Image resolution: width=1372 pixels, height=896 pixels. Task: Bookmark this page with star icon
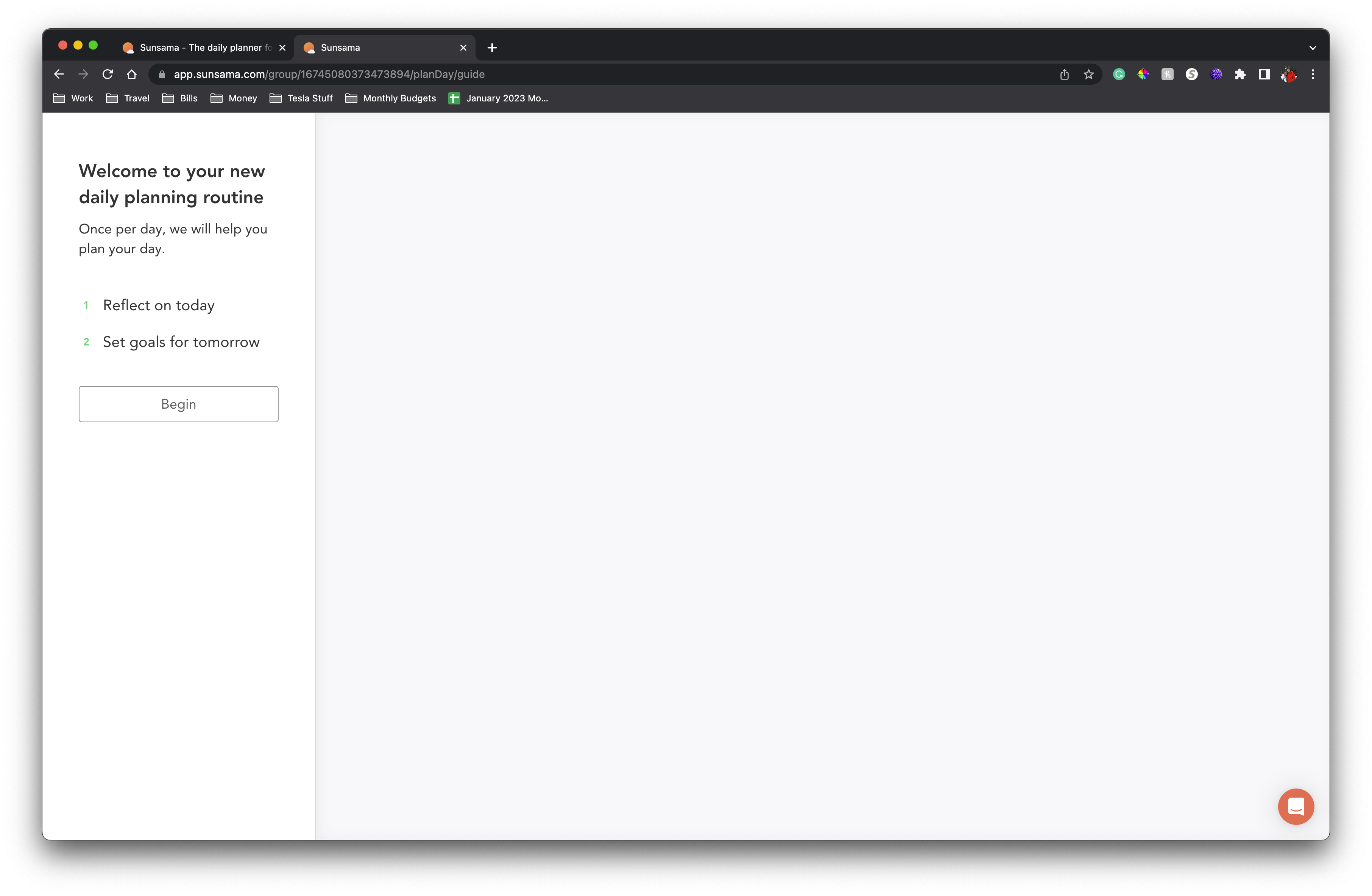[x=1088, y=74]
